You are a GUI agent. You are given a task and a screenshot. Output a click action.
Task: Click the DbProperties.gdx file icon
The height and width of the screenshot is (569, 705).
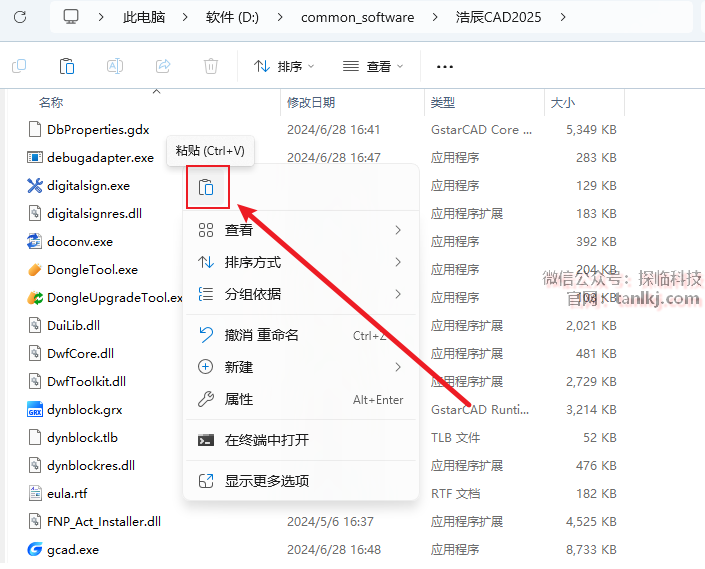(x=35, y=129)
